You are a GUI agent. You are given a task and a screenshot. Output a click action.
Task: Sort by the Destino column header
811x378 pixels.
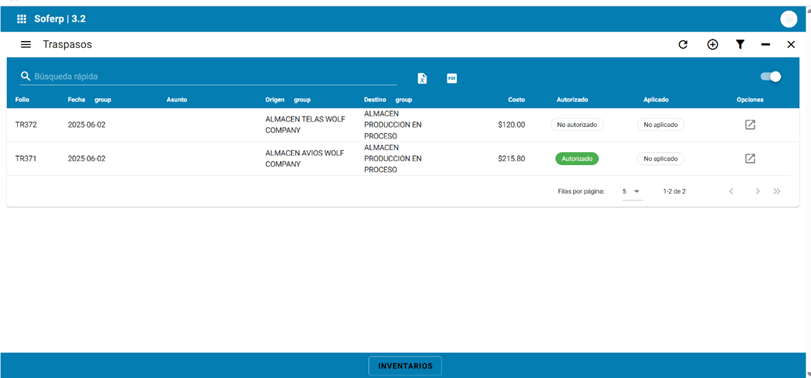pyautogui.click(x=376, y=100)
